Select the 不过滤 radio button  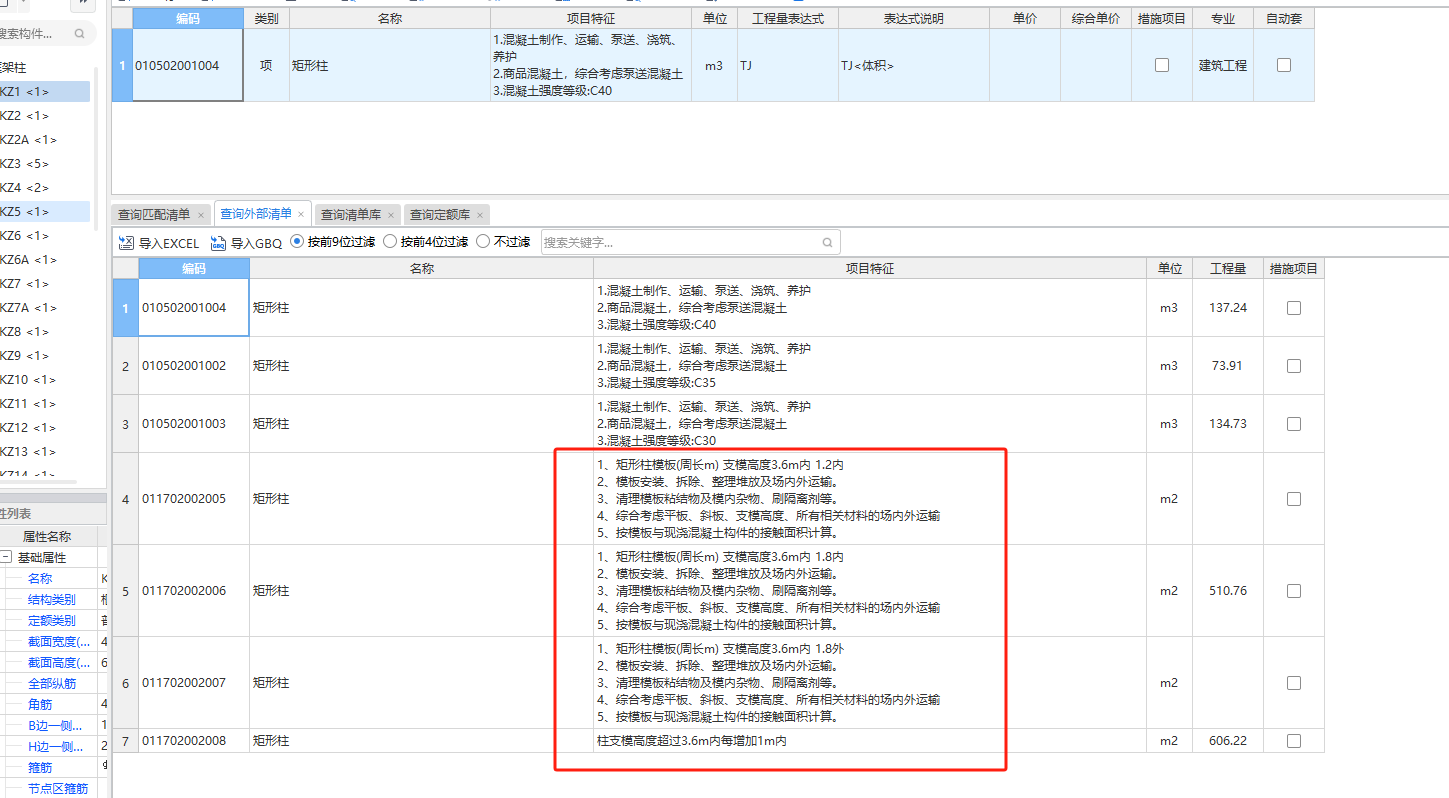click(x=483, y=241)
